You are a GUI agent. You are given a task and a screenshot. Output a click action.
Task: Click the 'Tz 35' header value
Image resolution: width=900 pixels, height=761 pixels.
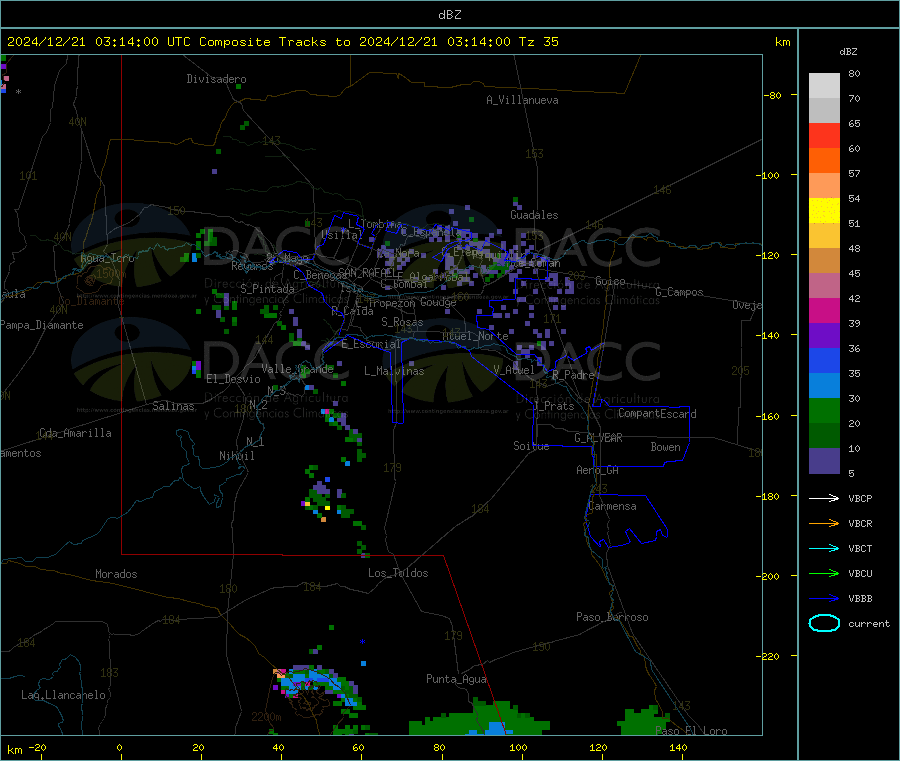coord(538,42)
